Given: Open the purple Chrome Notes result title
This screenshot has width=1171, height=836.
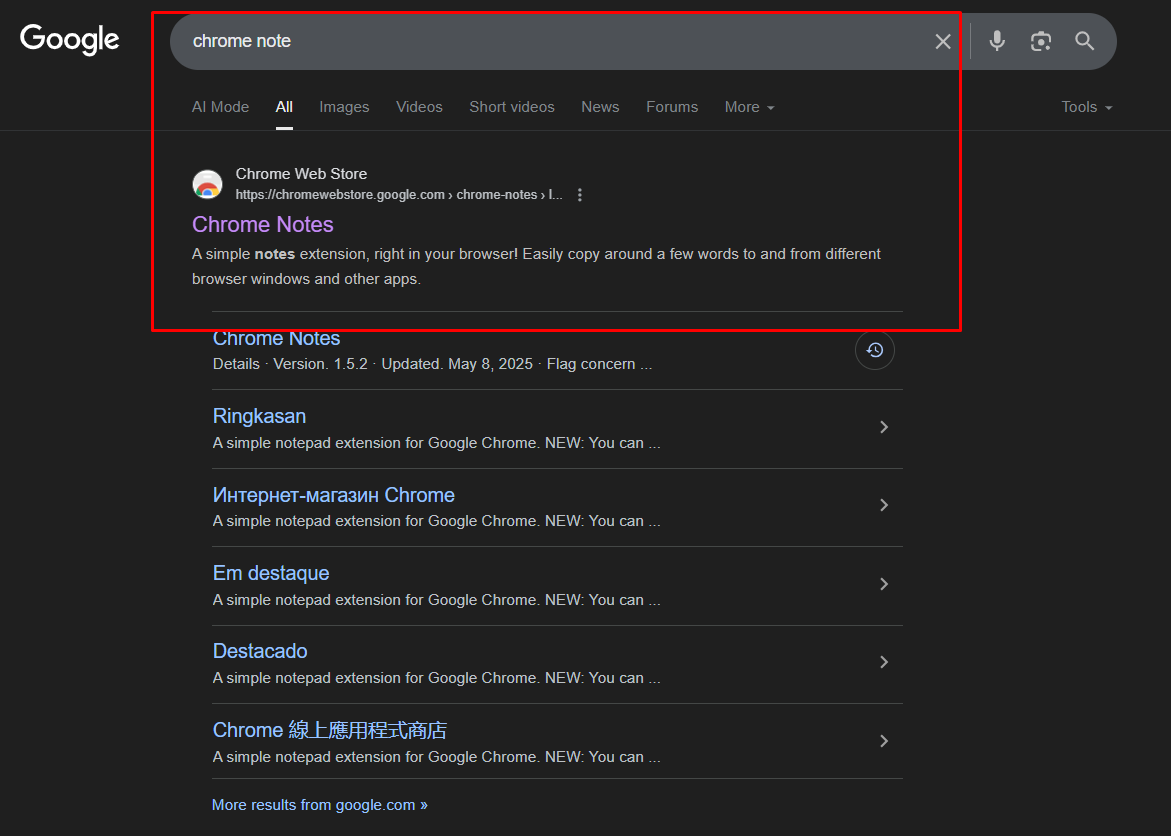Looking at the screenshot, I should click(263, 224).
